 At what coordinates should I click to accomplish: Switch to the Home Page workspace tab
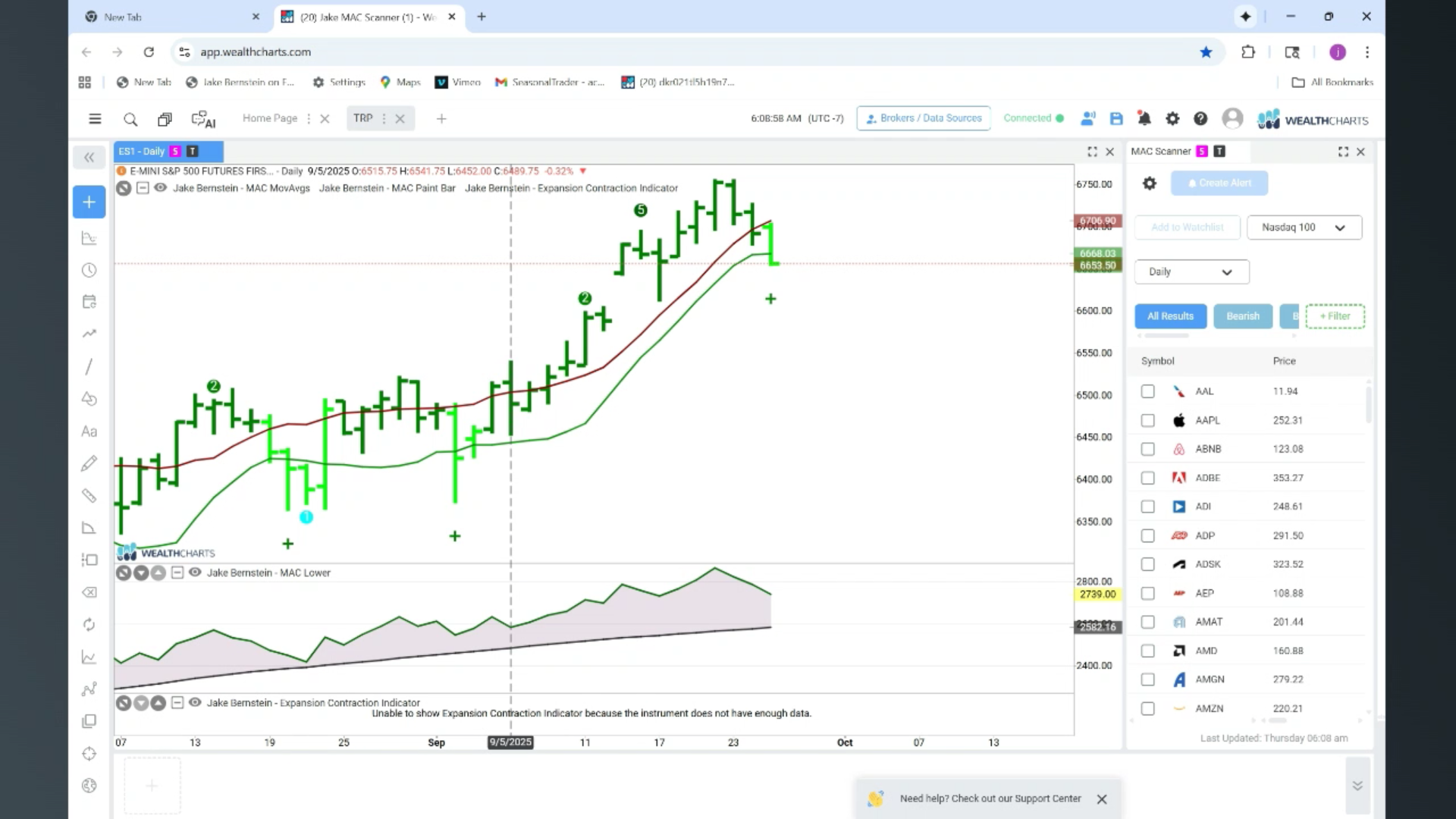(270, 118)
